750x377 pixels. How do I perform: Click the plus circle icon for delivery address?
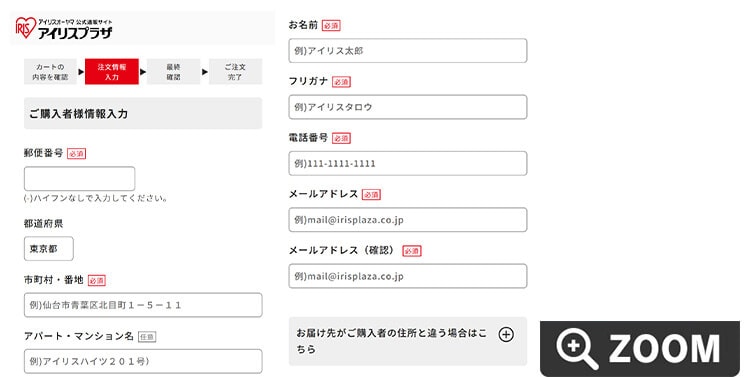(x=506, y=334)
